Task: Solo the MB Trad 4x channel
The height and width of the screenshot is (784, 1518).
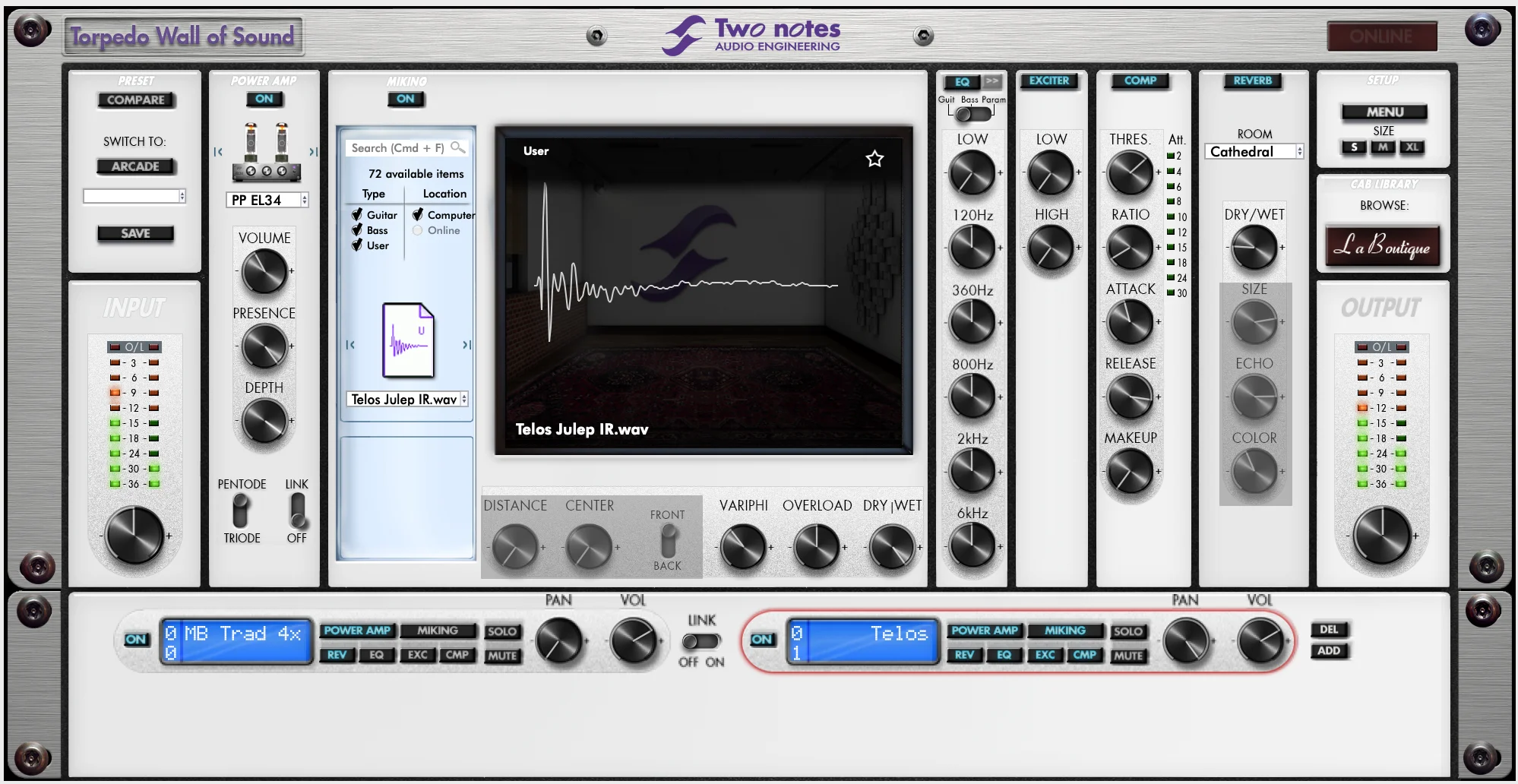Action: [x=502, y=631]
